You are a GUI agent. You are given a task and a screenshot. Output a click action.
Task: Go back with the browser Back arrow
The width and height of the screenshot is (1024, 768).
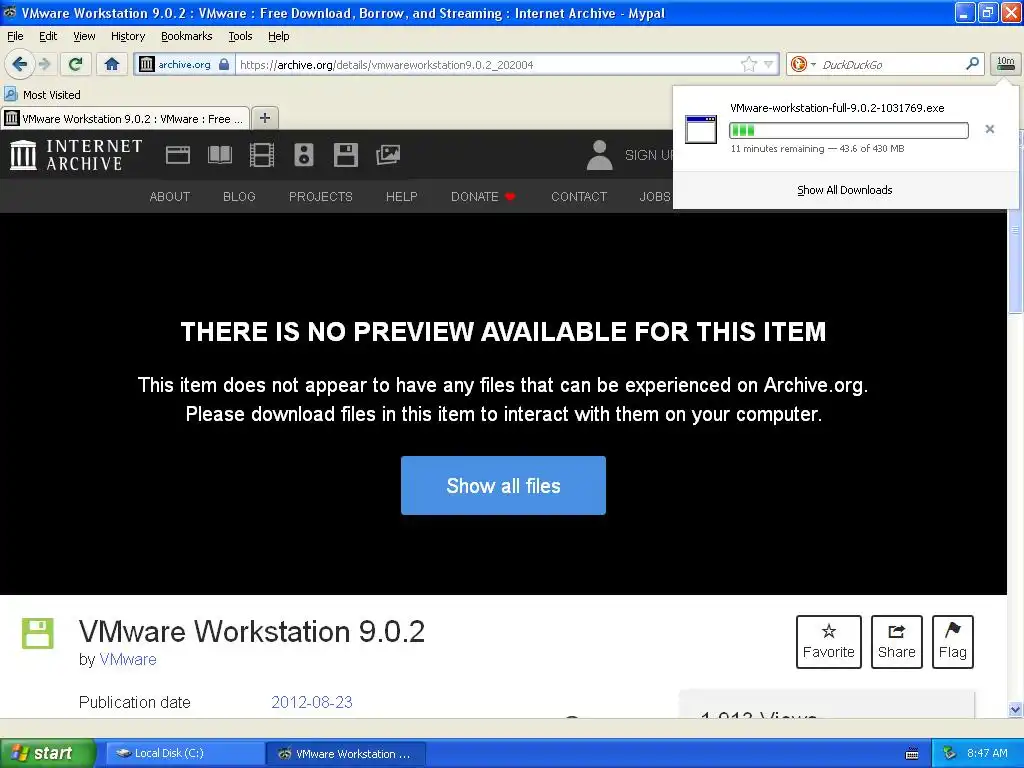[x=20, y=64]
